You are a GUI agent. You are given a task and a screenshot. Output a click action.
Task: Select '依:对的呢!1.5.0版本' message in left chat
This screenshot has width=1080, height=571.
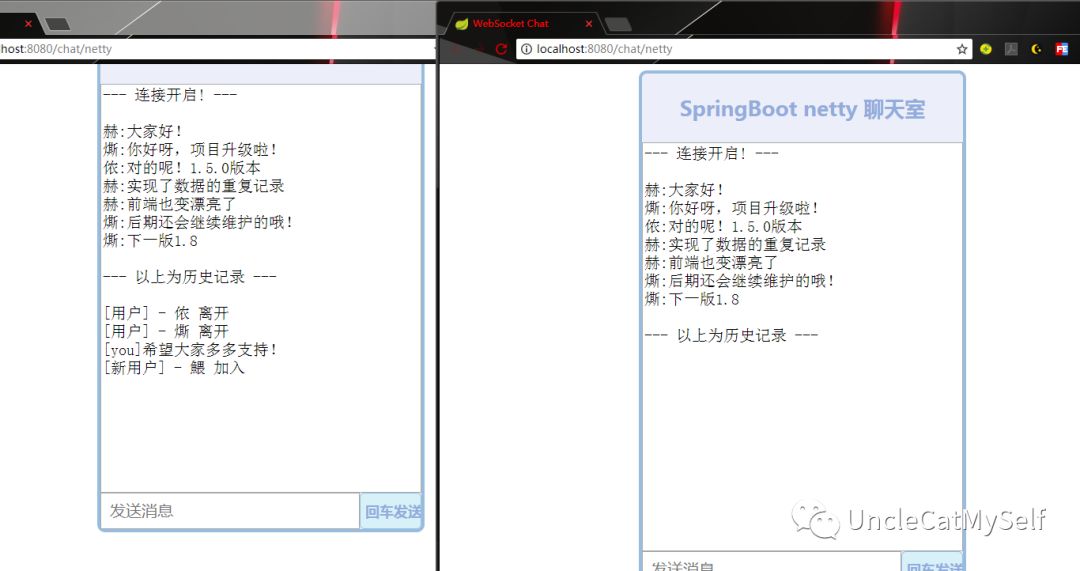(x=182, y=168)
